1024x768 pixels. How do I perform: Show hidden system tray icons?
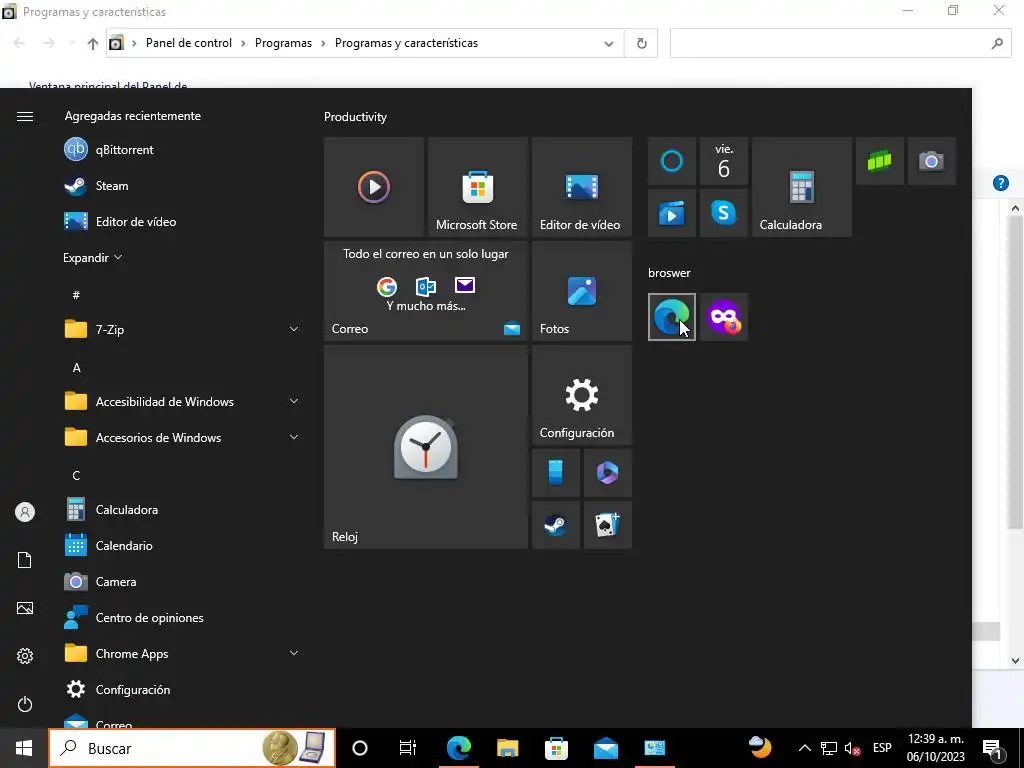click(x=805, y=748)
